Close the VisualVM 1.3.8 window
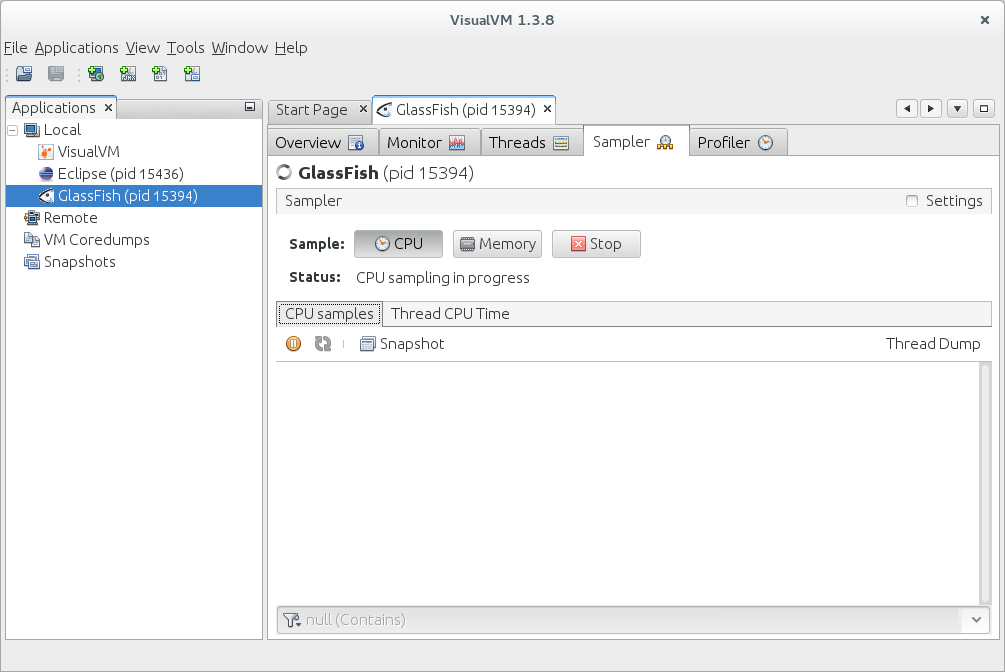The height and width of the screenshot is (672, 1005). [x=984, y=20]
